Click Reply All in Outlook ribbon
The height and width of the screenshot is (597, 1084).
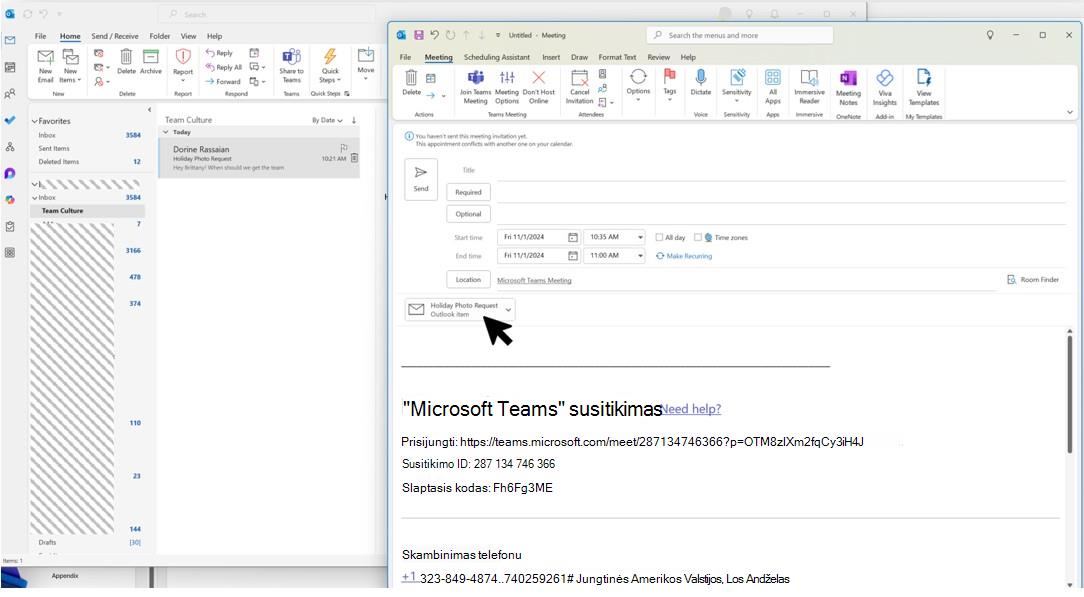[x=223, y=67]
